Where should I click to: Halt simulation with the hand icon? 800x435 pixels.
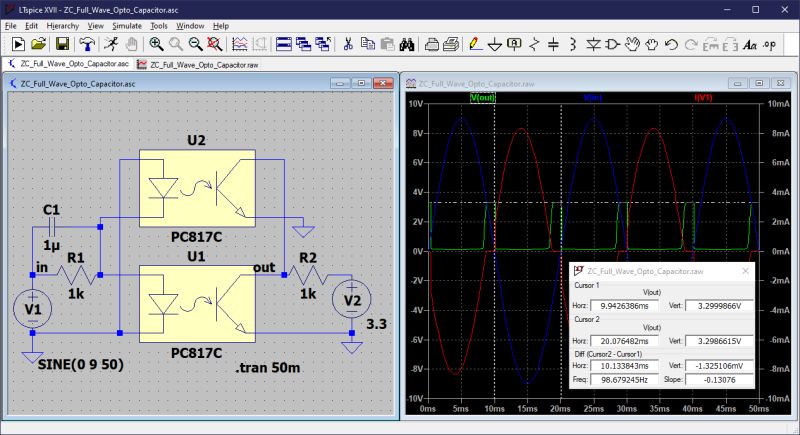click(131, 44)
